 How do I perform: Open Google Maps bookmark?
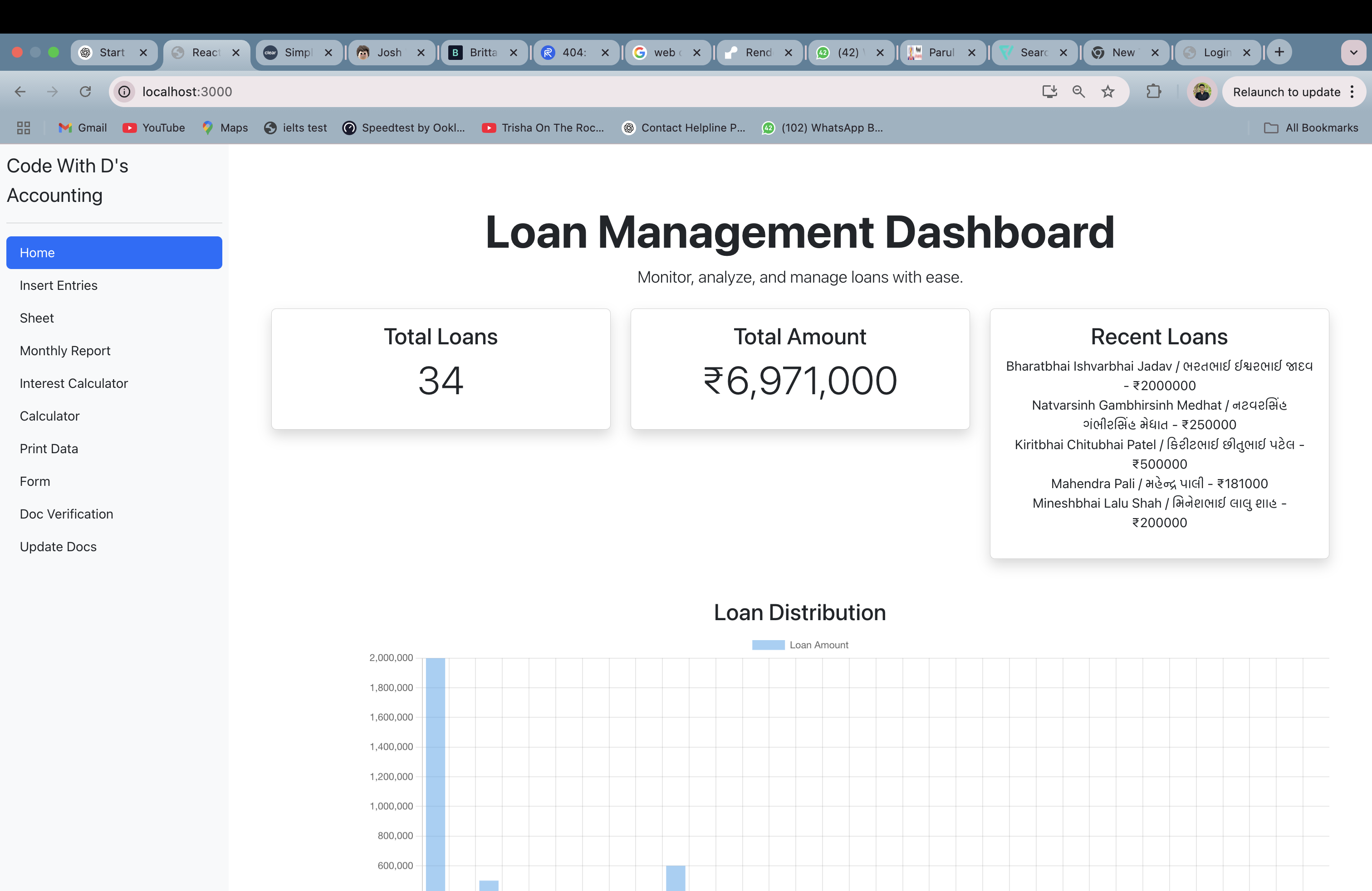click(x=225, y=128)
